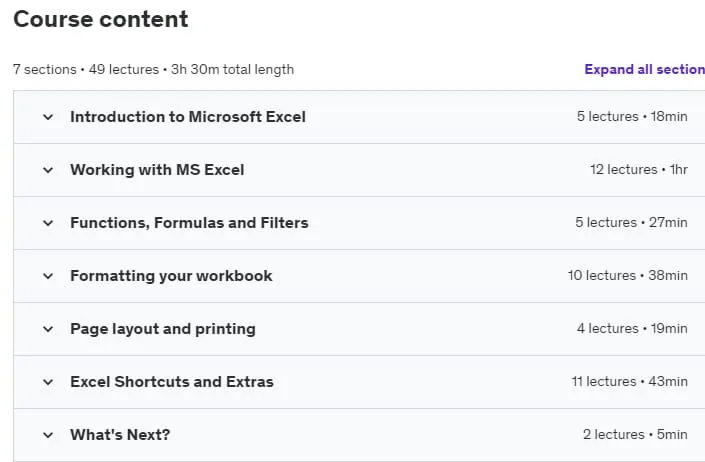
Task: Select the Introduction to Microsoft Excel title
Action: coord(188,117)
